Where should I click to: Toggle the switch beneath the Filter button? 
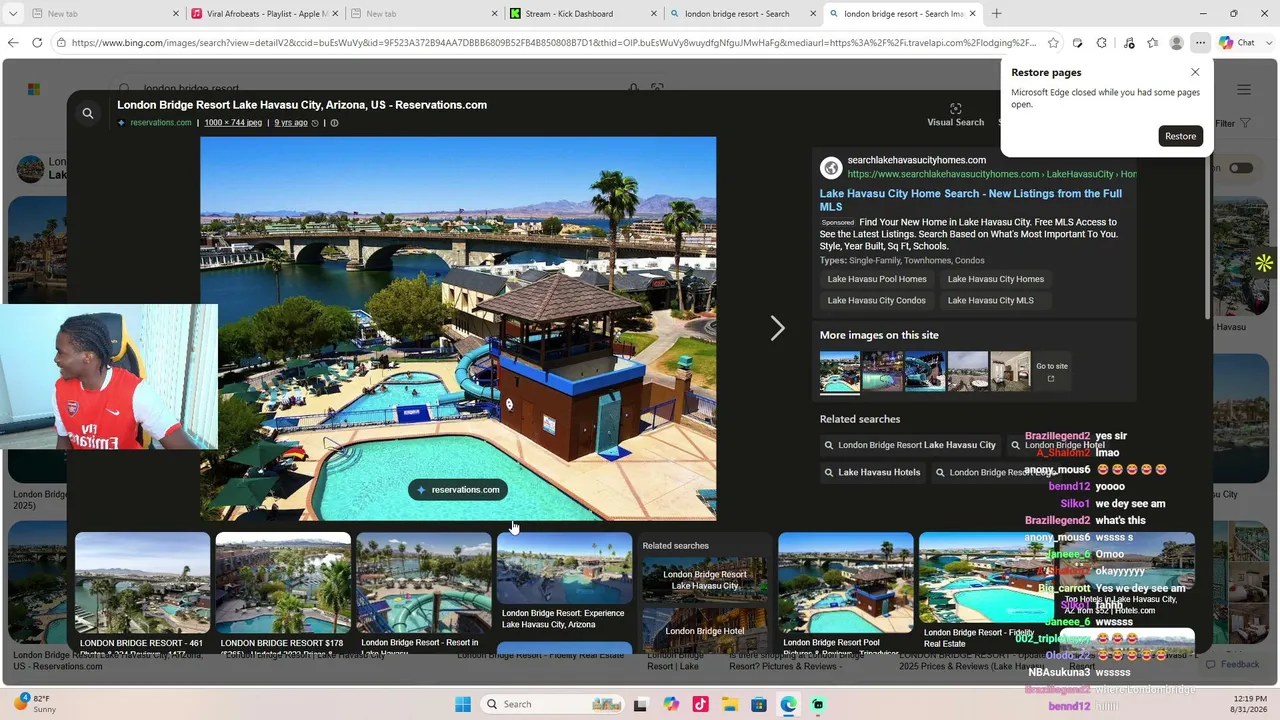tap(1240, 168)
